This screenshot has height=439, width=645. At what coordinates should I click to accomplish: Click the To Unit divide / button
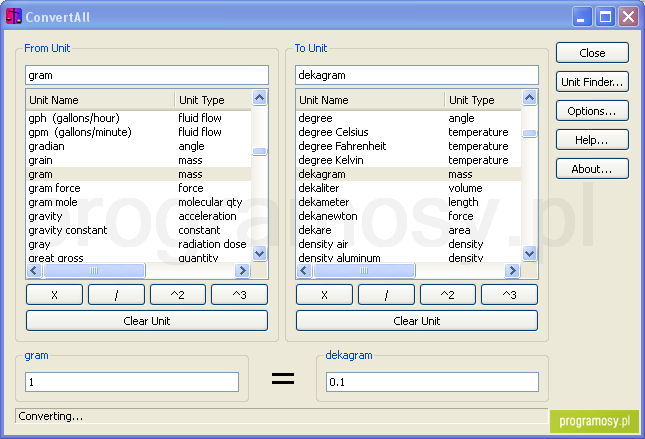coord(386,295)
